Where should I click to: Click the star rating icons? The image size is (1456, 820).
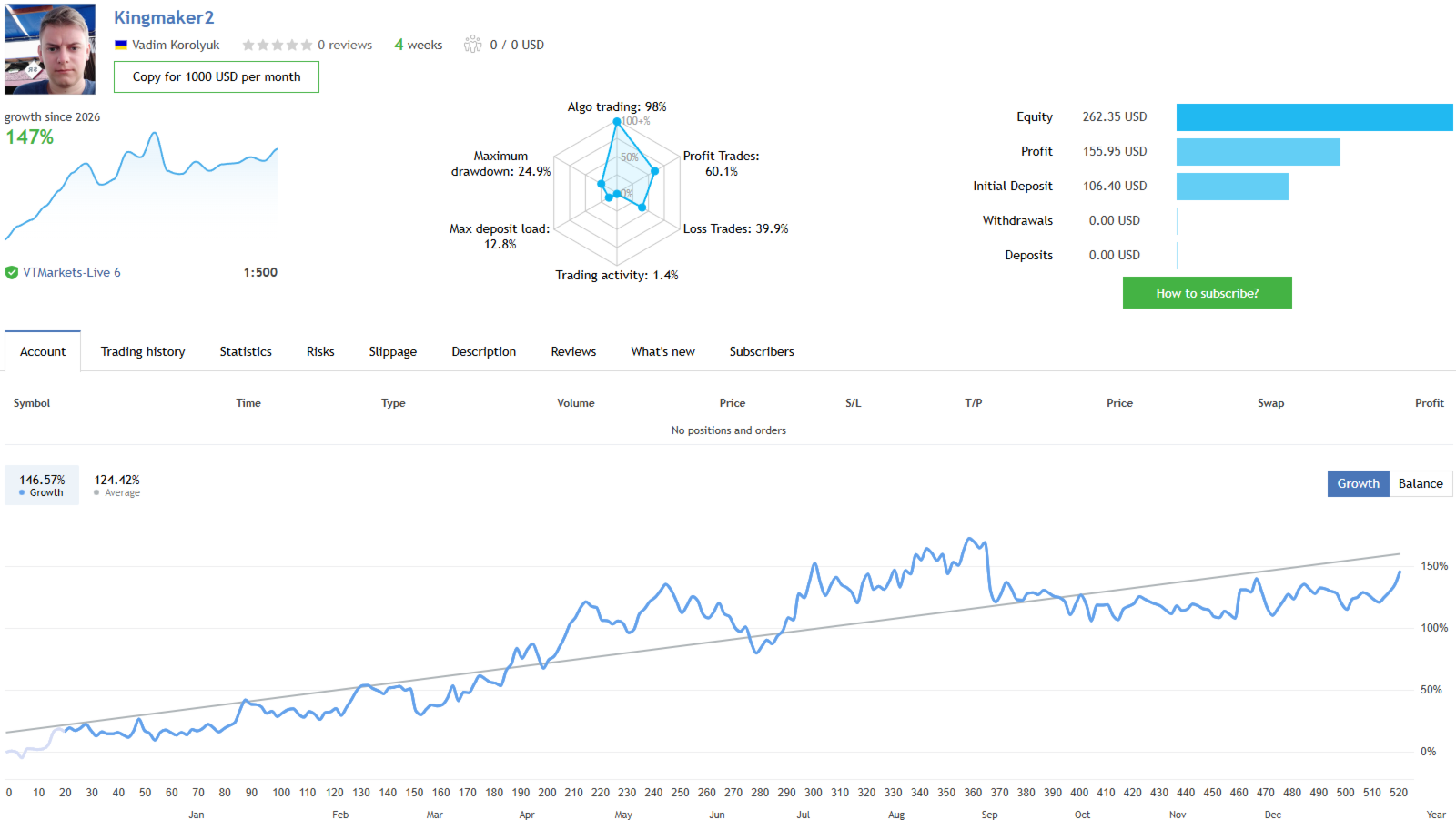pos(277,45)
